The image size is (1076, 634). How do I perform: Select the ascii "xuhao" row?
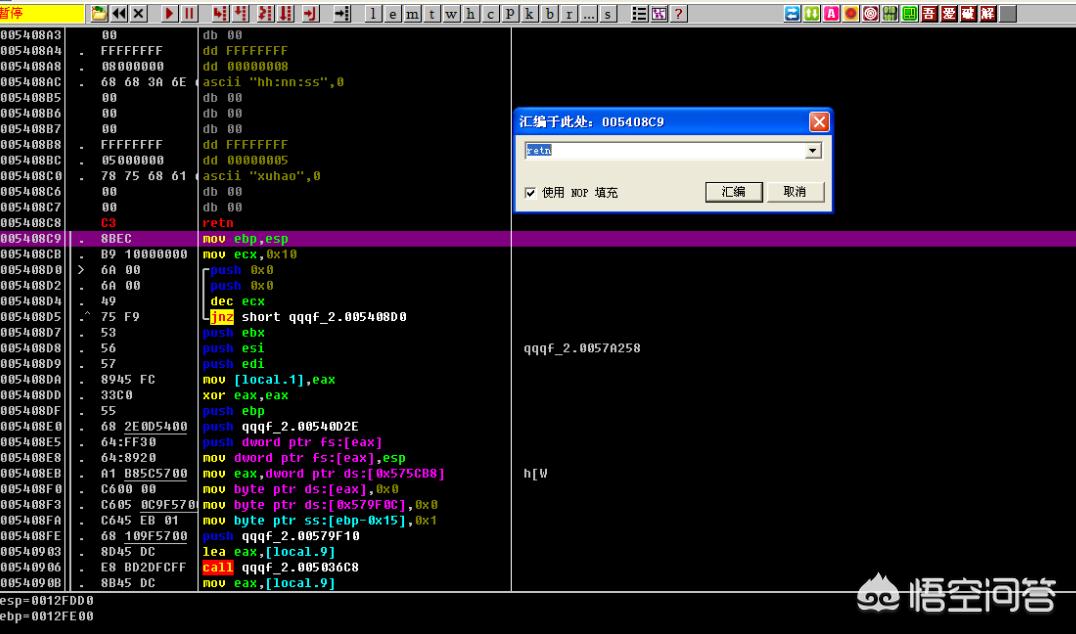point(261,176)
